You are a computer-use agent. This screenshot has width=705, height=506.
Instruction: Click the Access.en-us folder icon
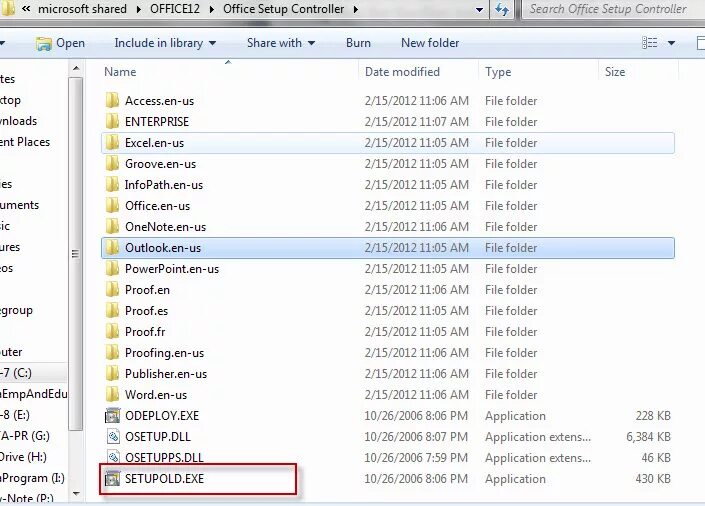pyautogui.click(x=112, y=100)
